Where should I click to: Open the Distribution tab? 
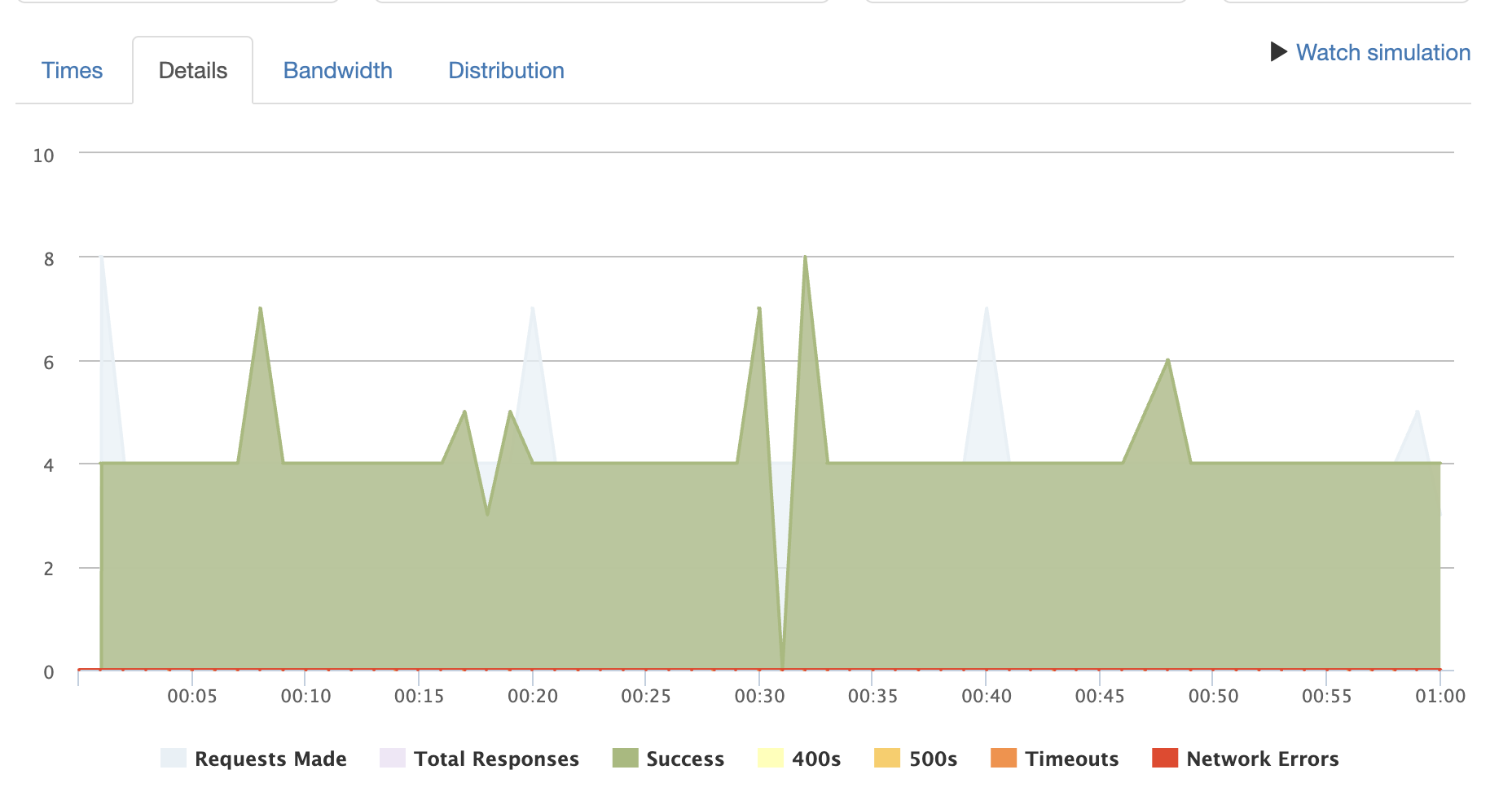pyautogui.click(x=506, y=71)
